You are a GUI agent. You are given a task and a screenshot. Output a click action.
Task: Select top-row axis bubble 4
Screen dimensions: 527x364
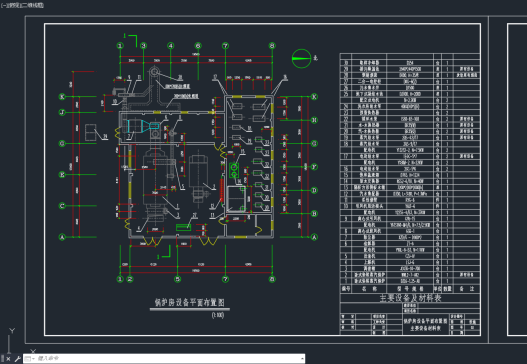coord(171,46)
